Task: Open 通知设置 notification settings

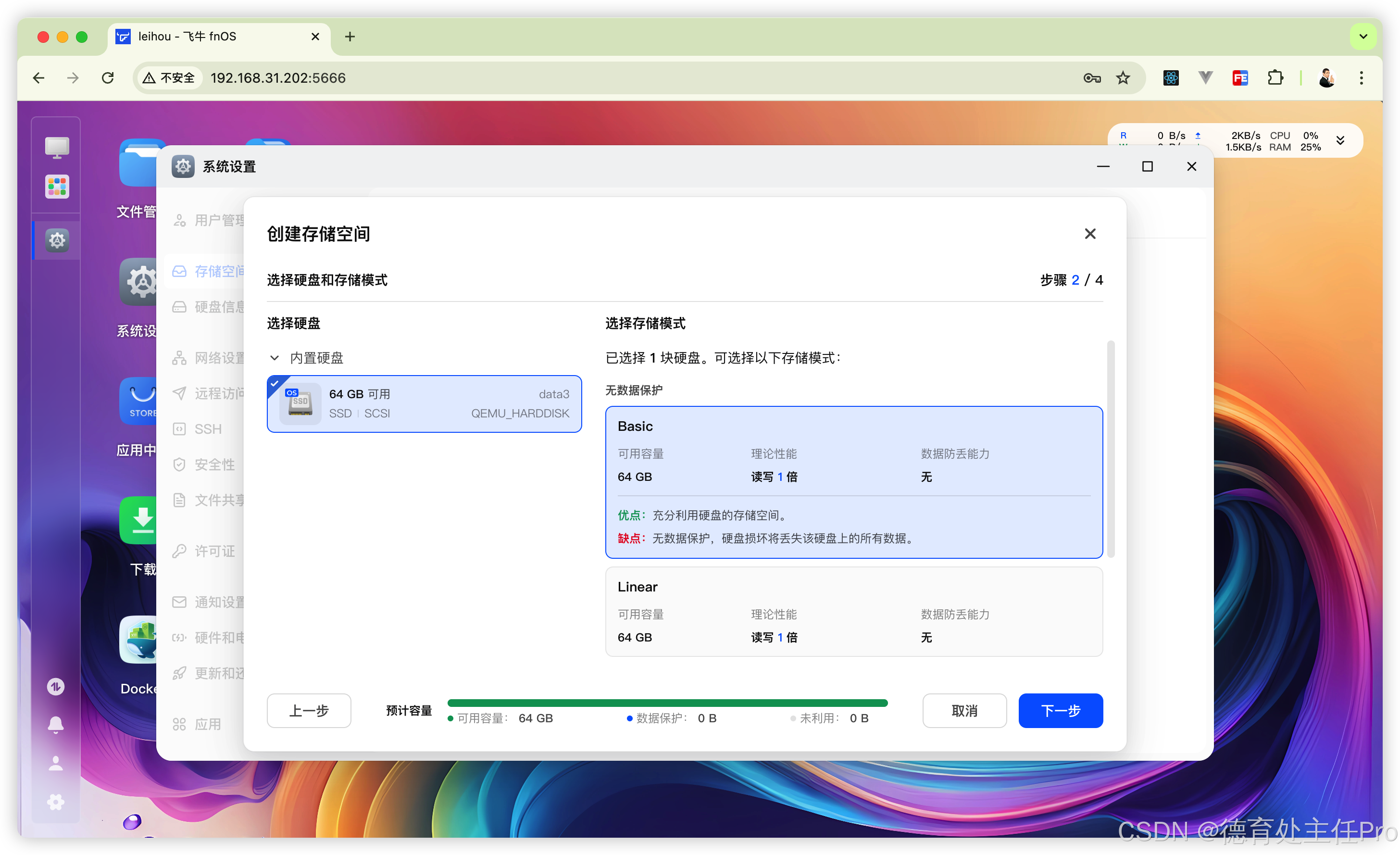Action: coord(219,602)
